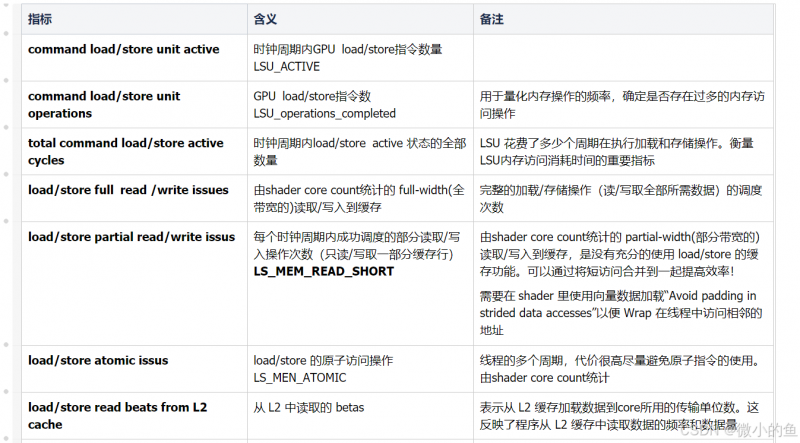The width and height of the screenshot is (800, 443).
Task: Click the remark starting 'LSU 花费了多少个周期'
Action: tap(623, 152)
